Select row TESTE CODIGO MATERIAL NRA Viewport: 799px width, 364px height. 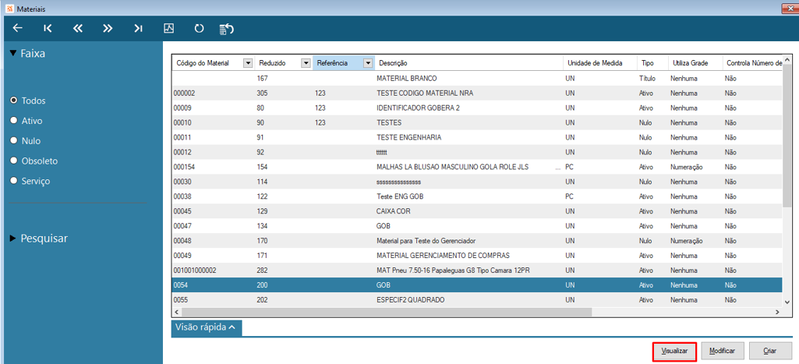(x=476, y=93)
